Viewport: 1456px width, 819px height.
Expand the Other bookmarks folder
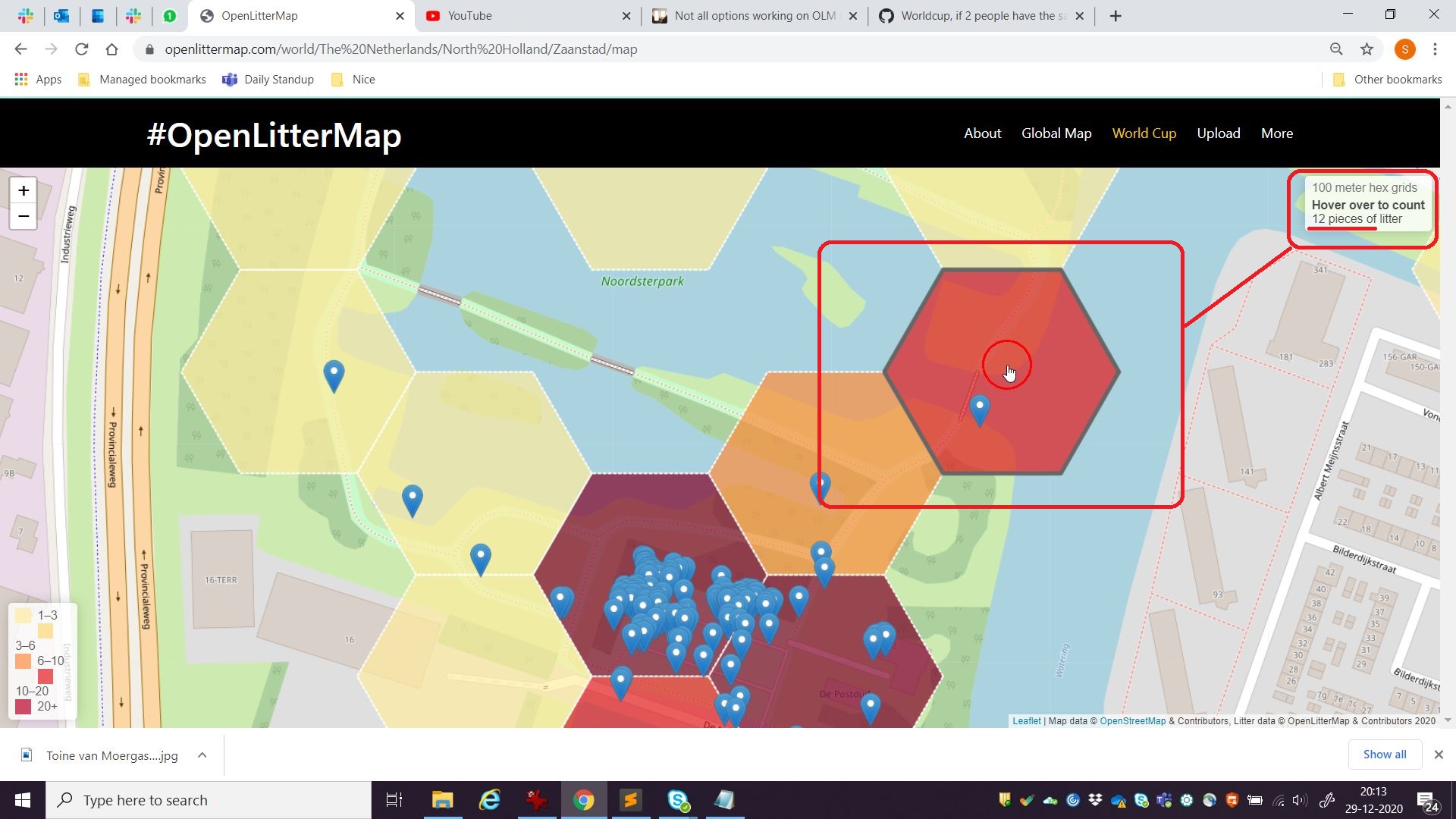click(1387, 79)
